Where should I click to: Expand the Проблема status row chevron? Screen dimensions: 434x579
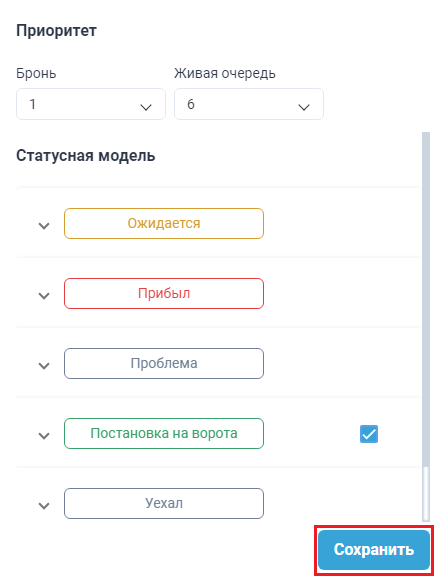tap(44, 366)
